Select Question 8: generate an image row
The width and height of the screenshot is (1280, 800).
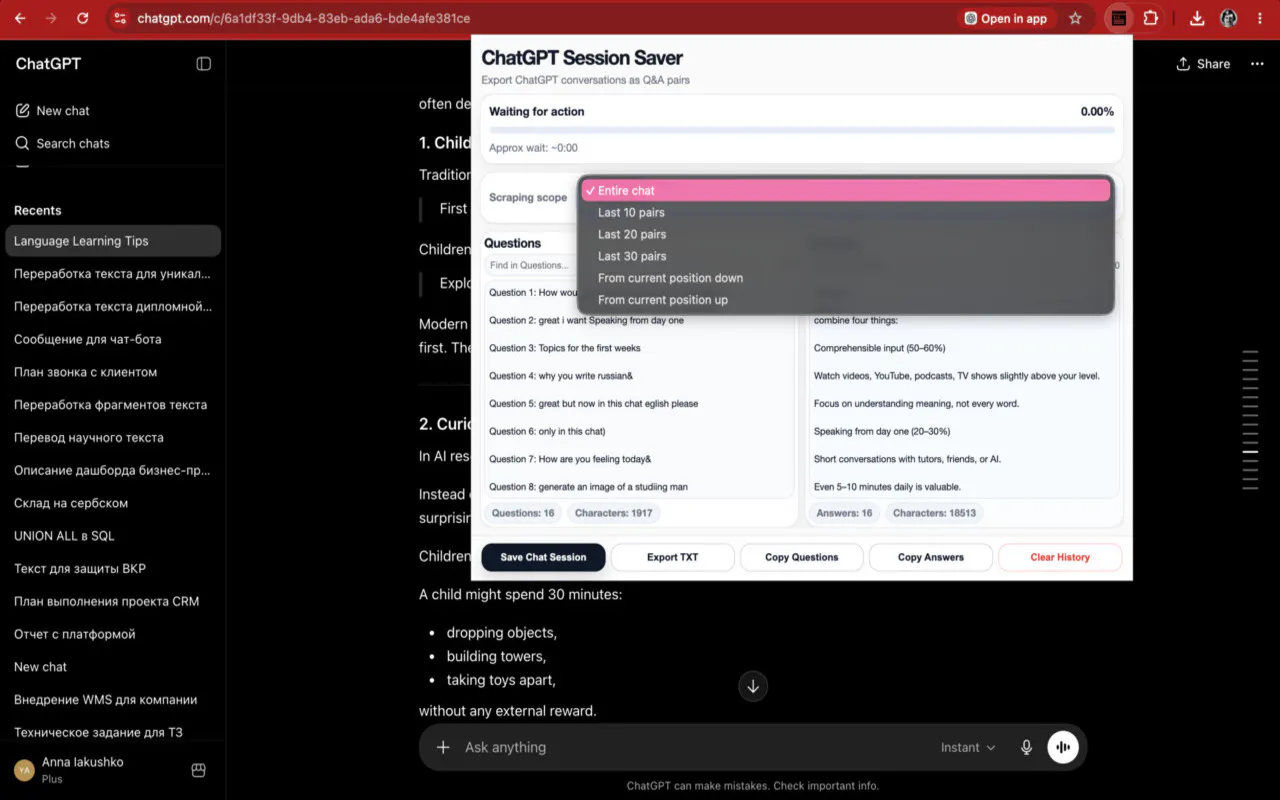pyautogui.click(x=639, y=487)
